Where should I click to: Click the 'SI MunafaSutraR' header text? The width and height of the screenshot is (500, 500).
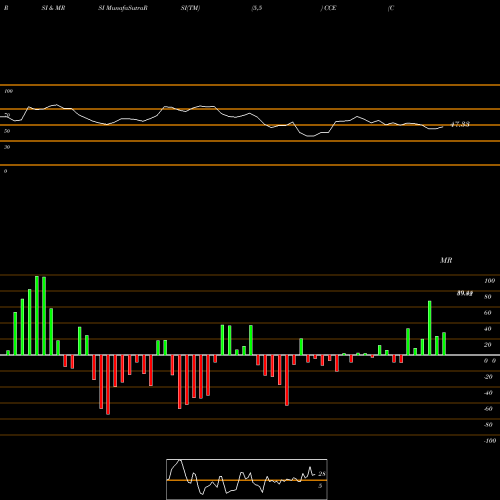(x=123, y=8)
